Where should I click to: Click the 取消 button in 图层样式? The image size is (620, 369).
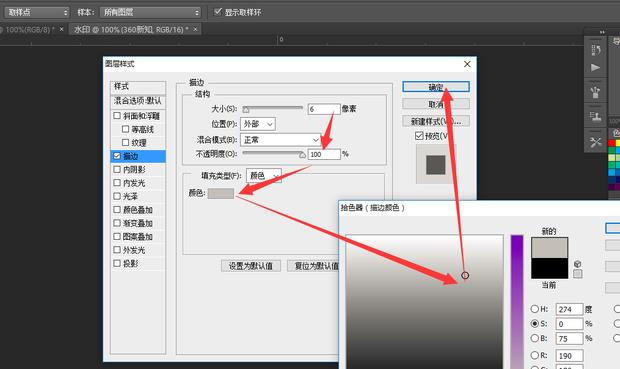436,104
